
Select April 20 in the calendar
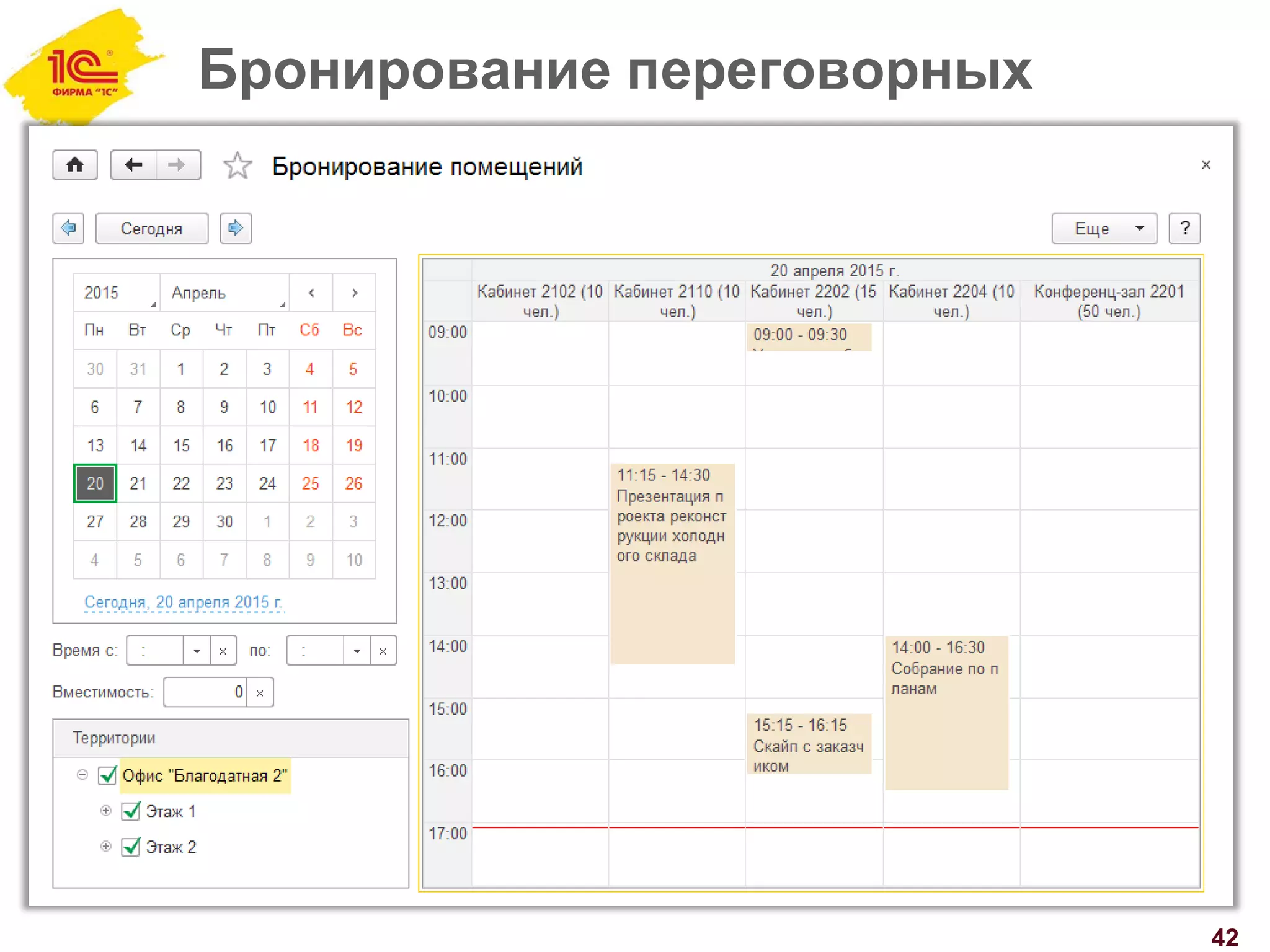tap(95, 483)
